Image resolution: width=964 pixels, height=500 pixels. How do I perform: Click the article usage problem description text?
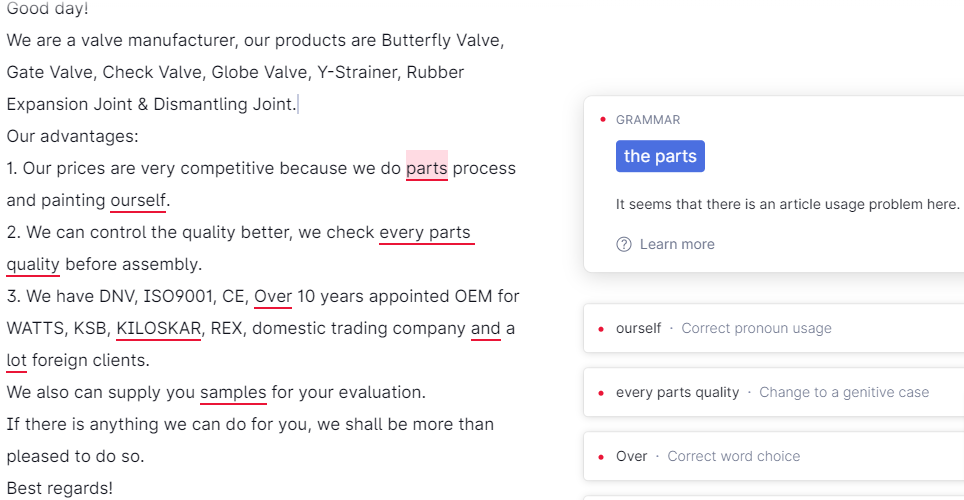click(787, 204)
